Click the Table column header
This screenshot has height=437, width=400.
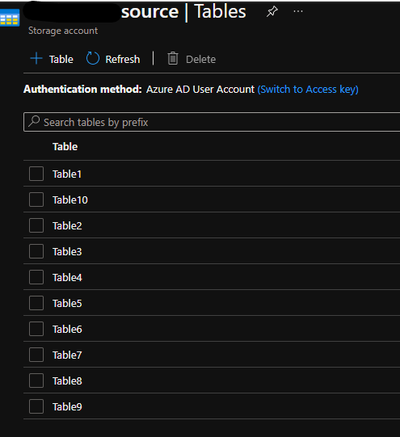coord(65,147)
